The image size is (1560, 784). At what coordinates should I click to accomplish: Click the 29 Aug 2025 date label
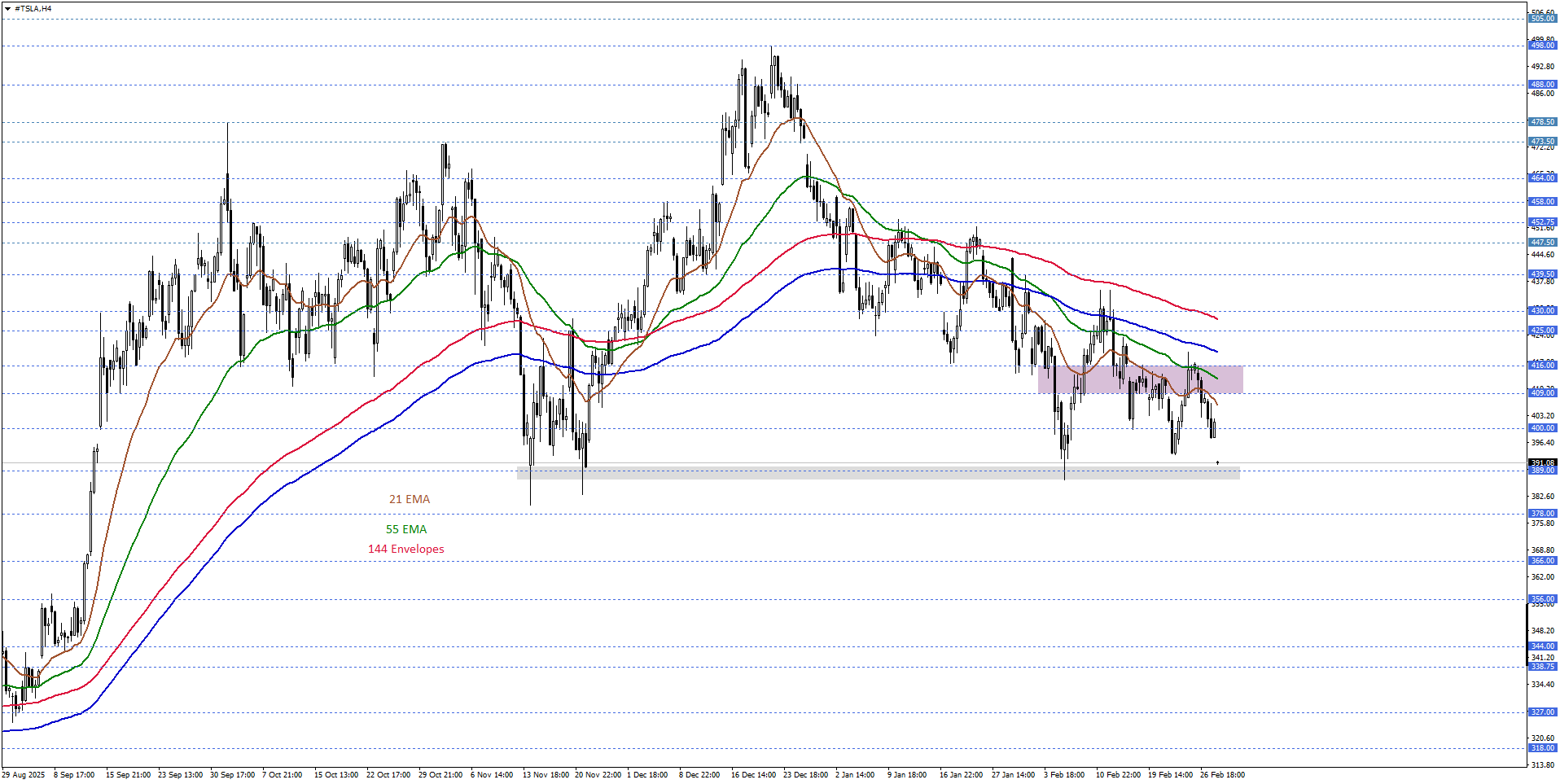pos(24,774)
